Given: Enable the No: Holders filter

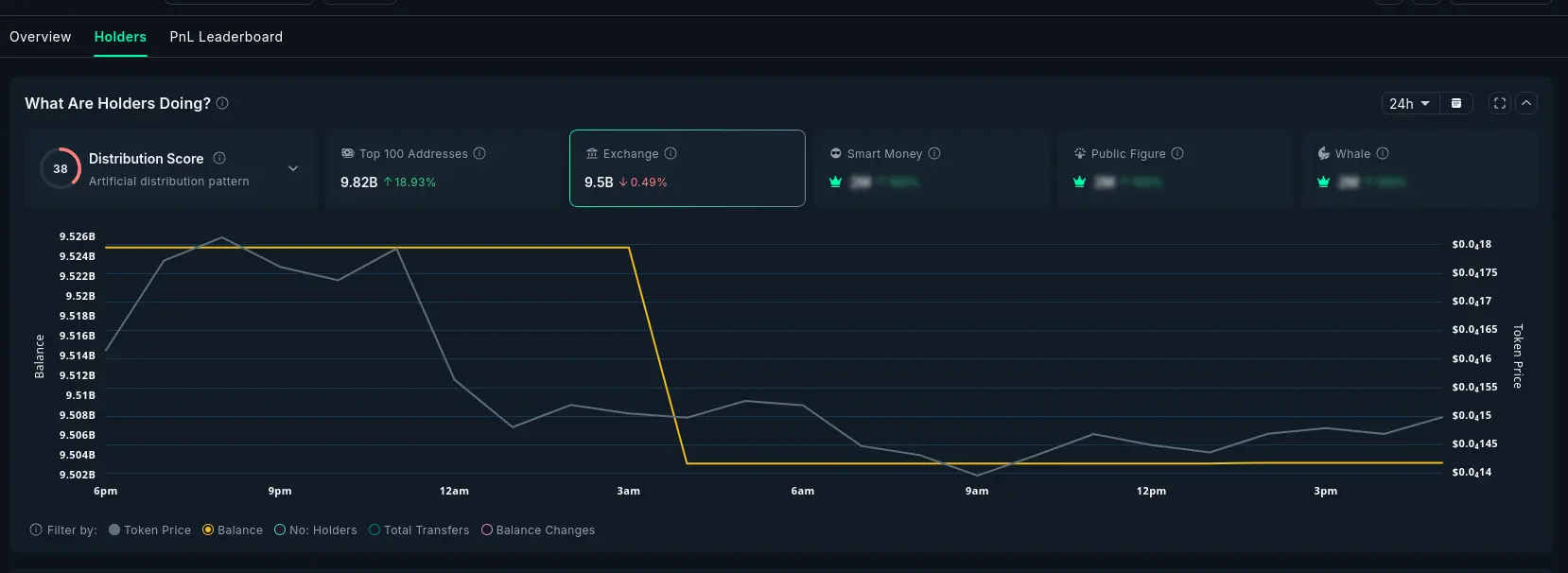Looking at the screenshot, I should click(316, 530).
